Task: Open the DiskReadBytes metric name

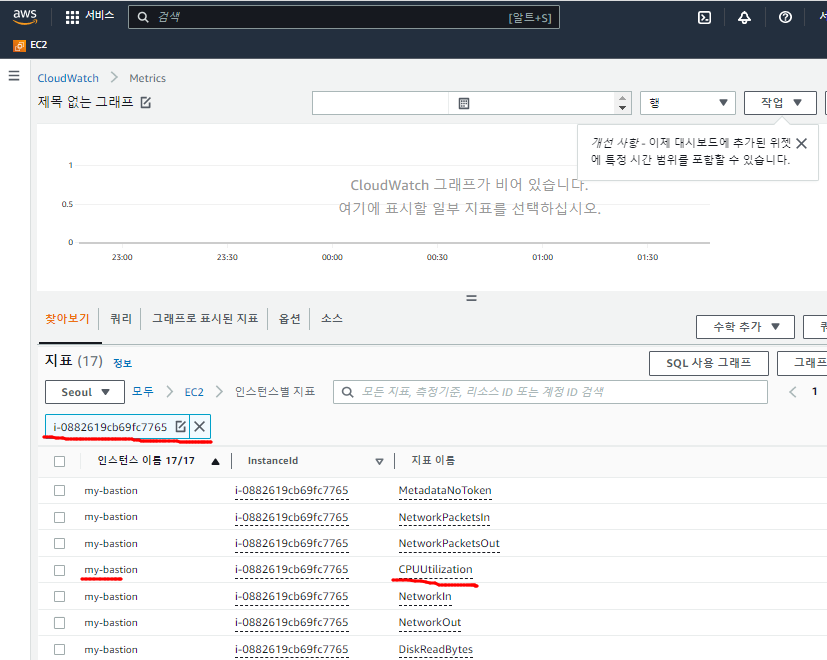Action: 436,649
